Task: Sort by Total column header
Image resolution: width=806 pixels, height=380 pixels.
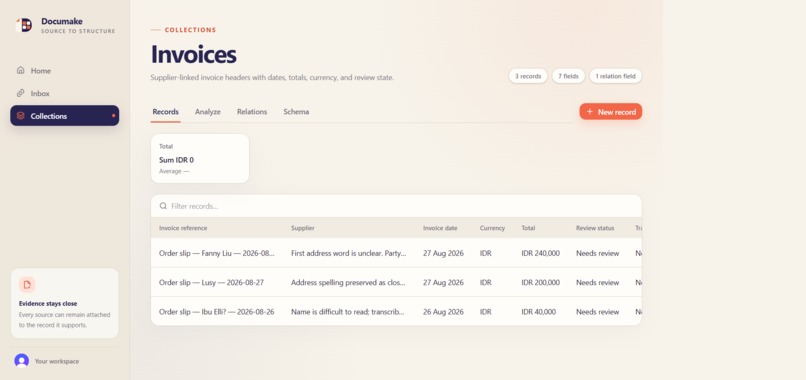Action: point(528,228)
